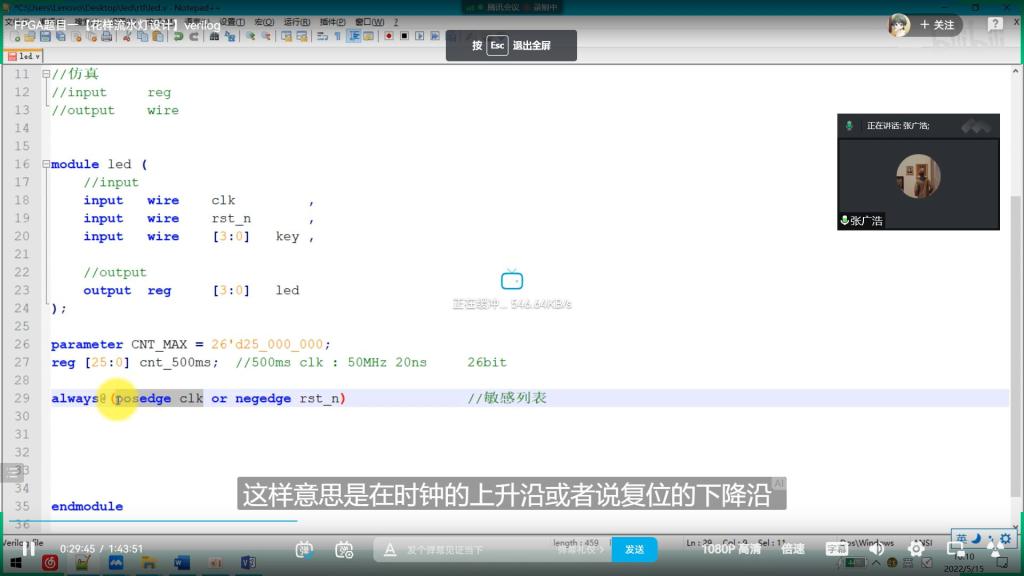This screenshot has height=576, width=1024.
Task: Click the Notepad++ save file icon
Action: [45, 36]
